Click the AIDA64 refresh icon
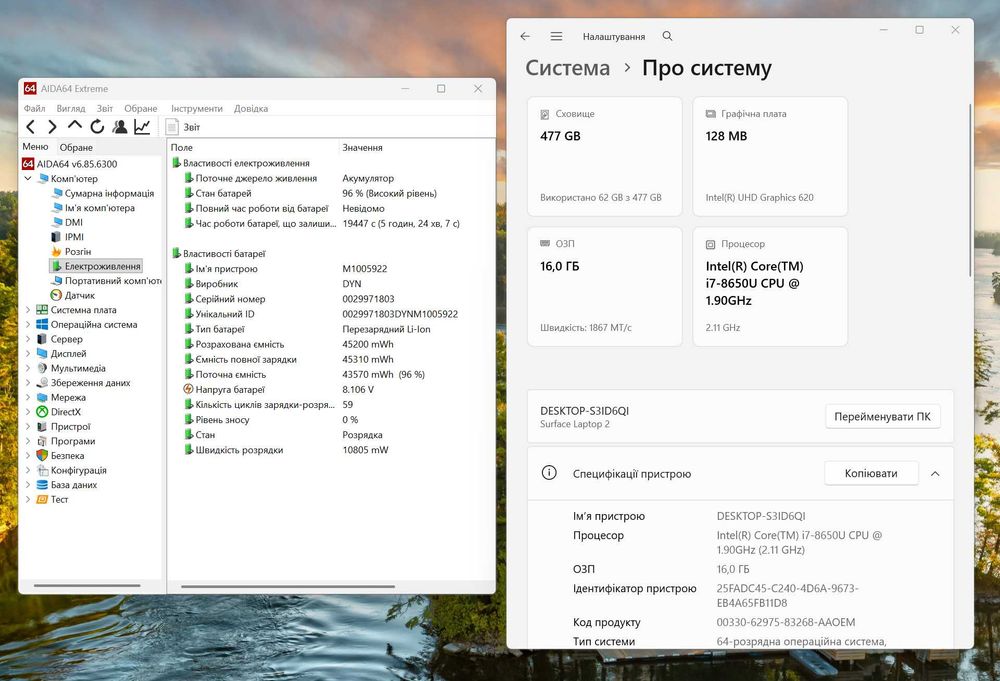The image size is (1000, 681). pos(97,127)
